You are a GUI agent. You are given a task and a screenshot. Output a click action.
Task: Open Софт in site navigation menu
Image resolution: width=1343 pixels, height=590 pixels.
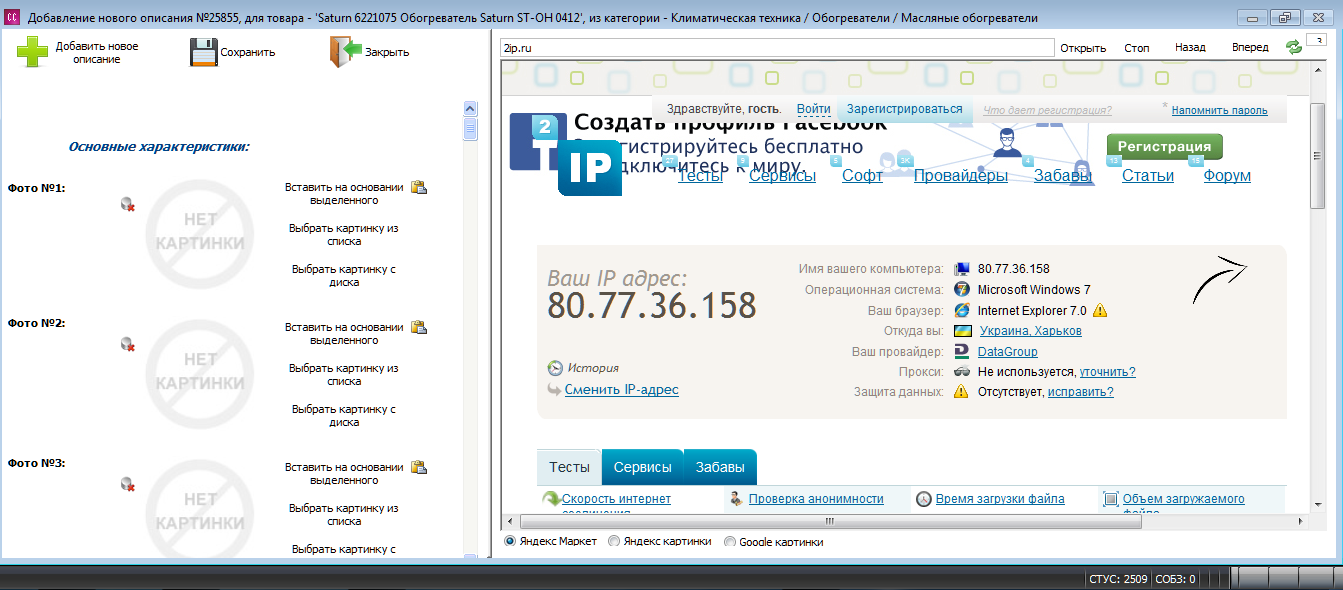[x=862, y=176]
